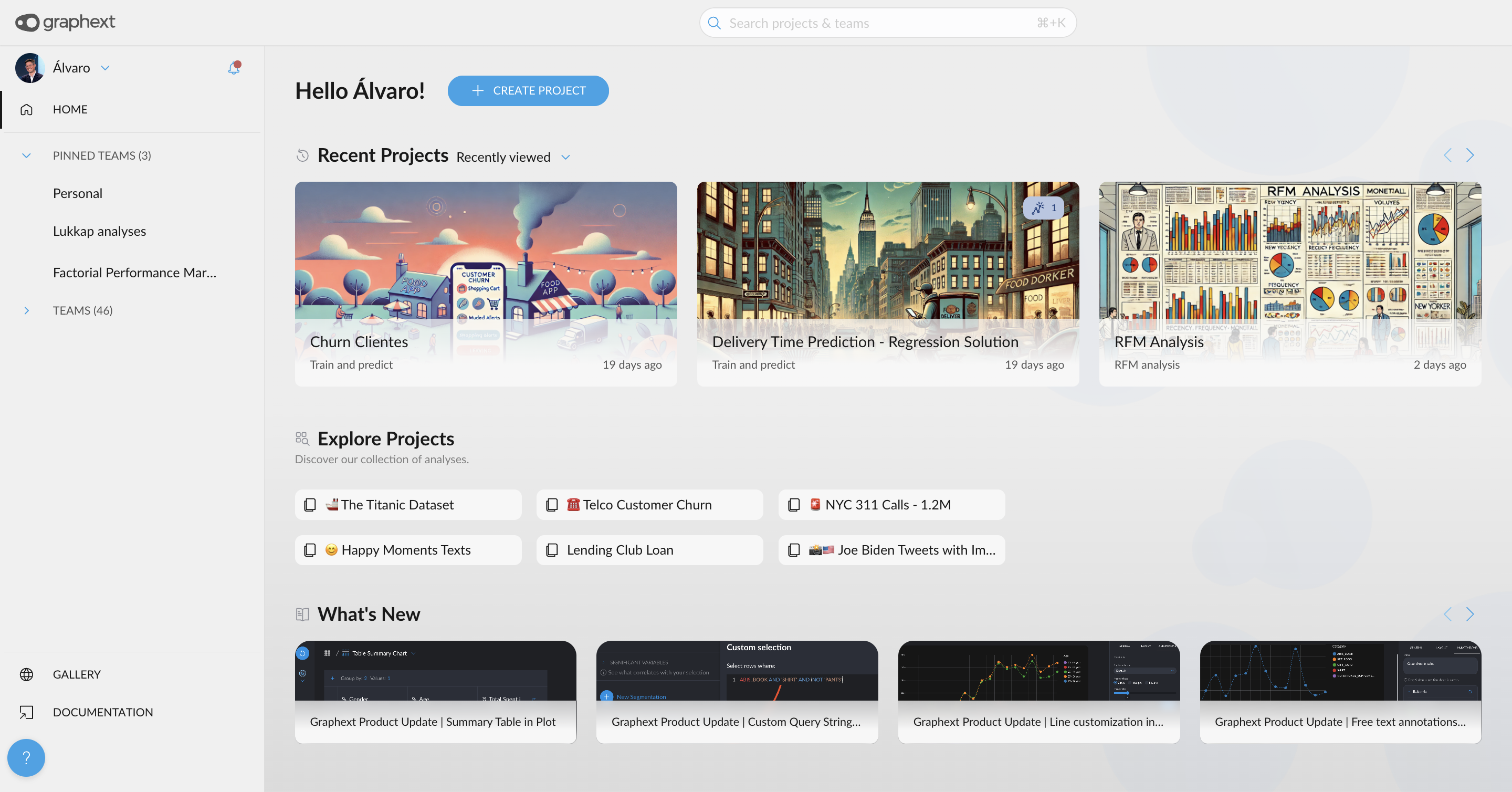Click the copy icon beside The Titanic Dataset
Viewport: 1512px width, 792px height.
click(310, 504)
